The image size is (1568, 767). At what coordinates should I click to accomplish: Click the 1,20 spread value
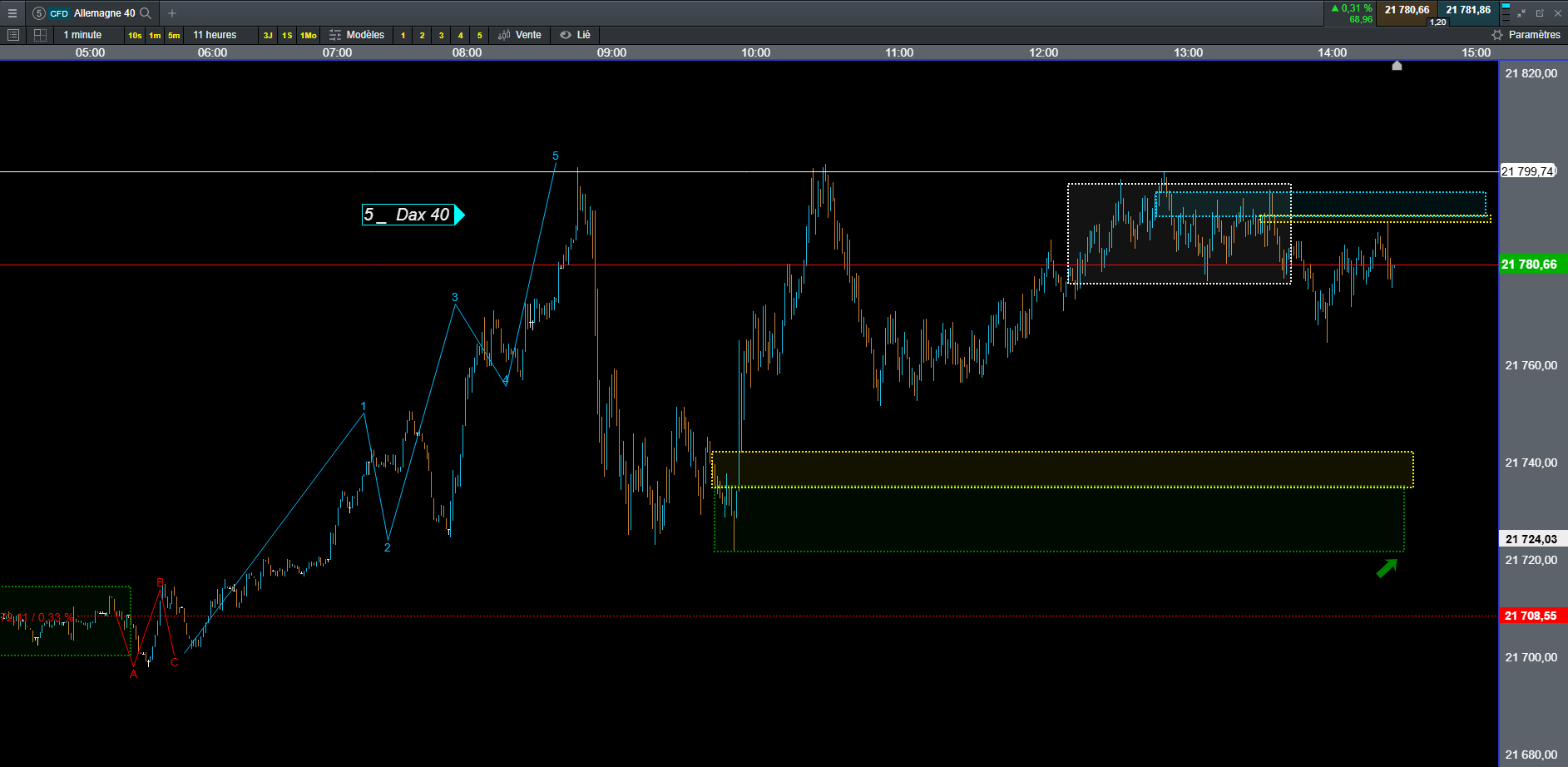point(1438,22)
